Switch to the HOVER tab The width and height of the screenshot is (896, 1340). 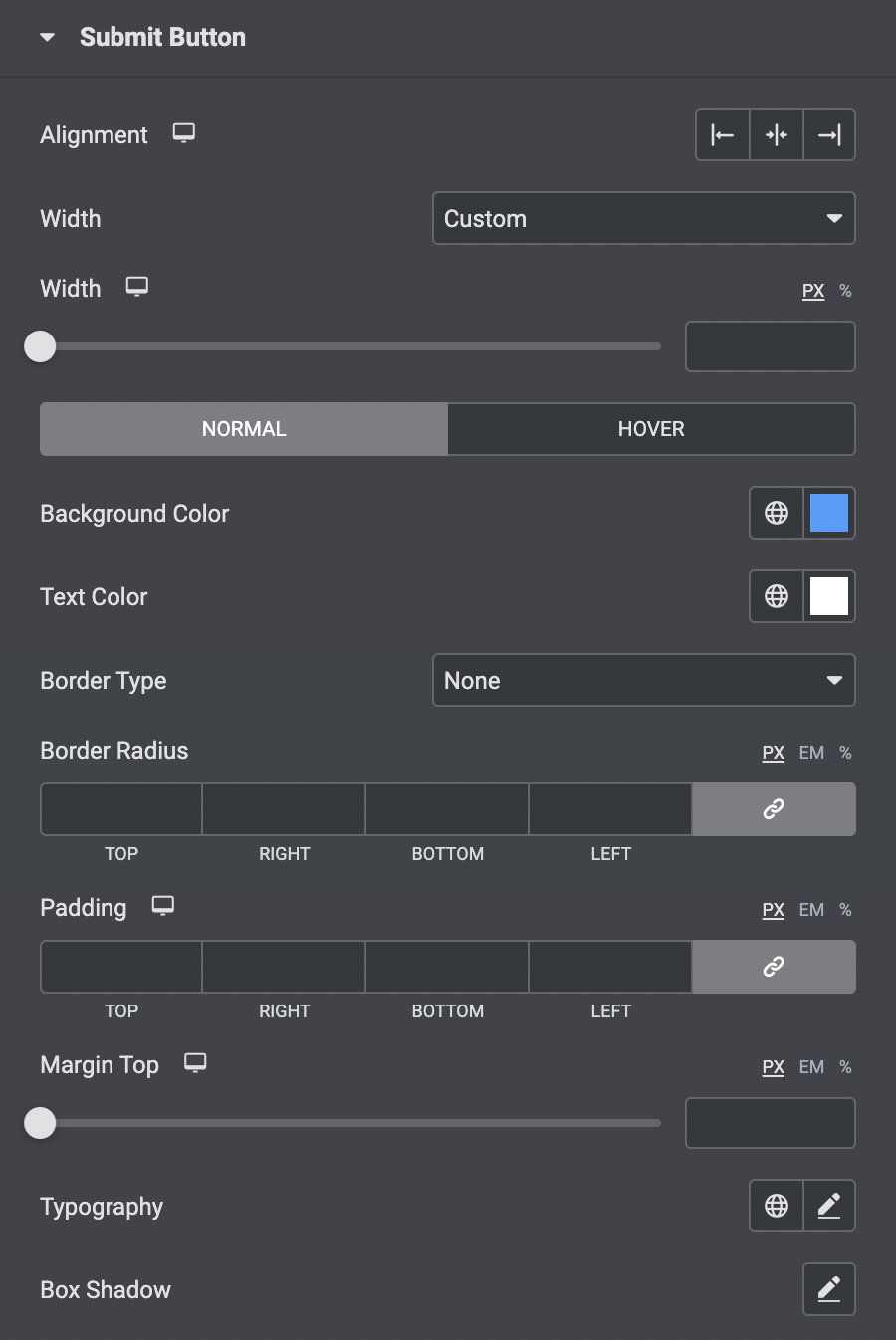click(651, 429)
